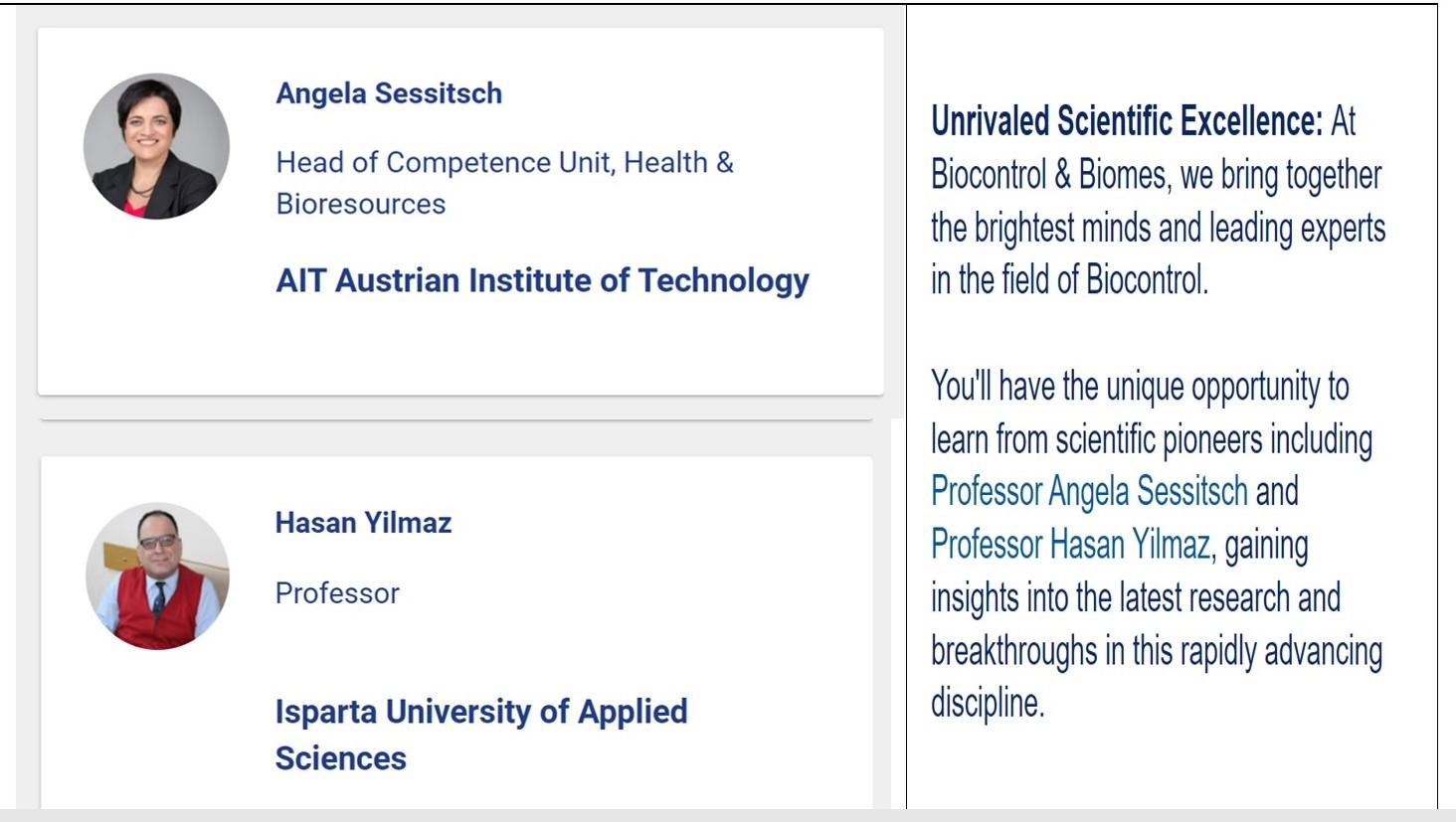This screenshot has height=822, width=1456.
Task: Click Angela Sessitsch's profile photo
Action: 156,146
